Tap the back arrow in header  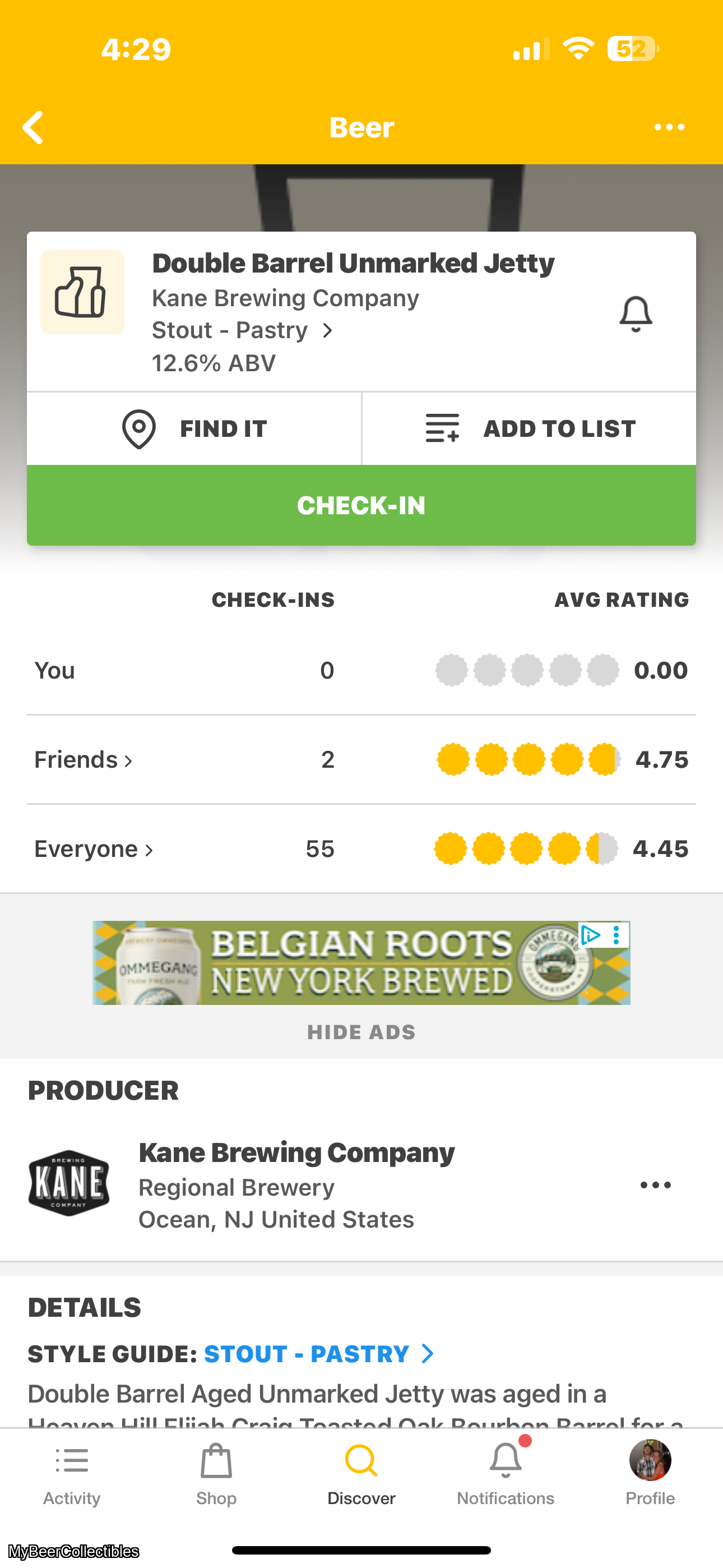(x=34, y=127)
